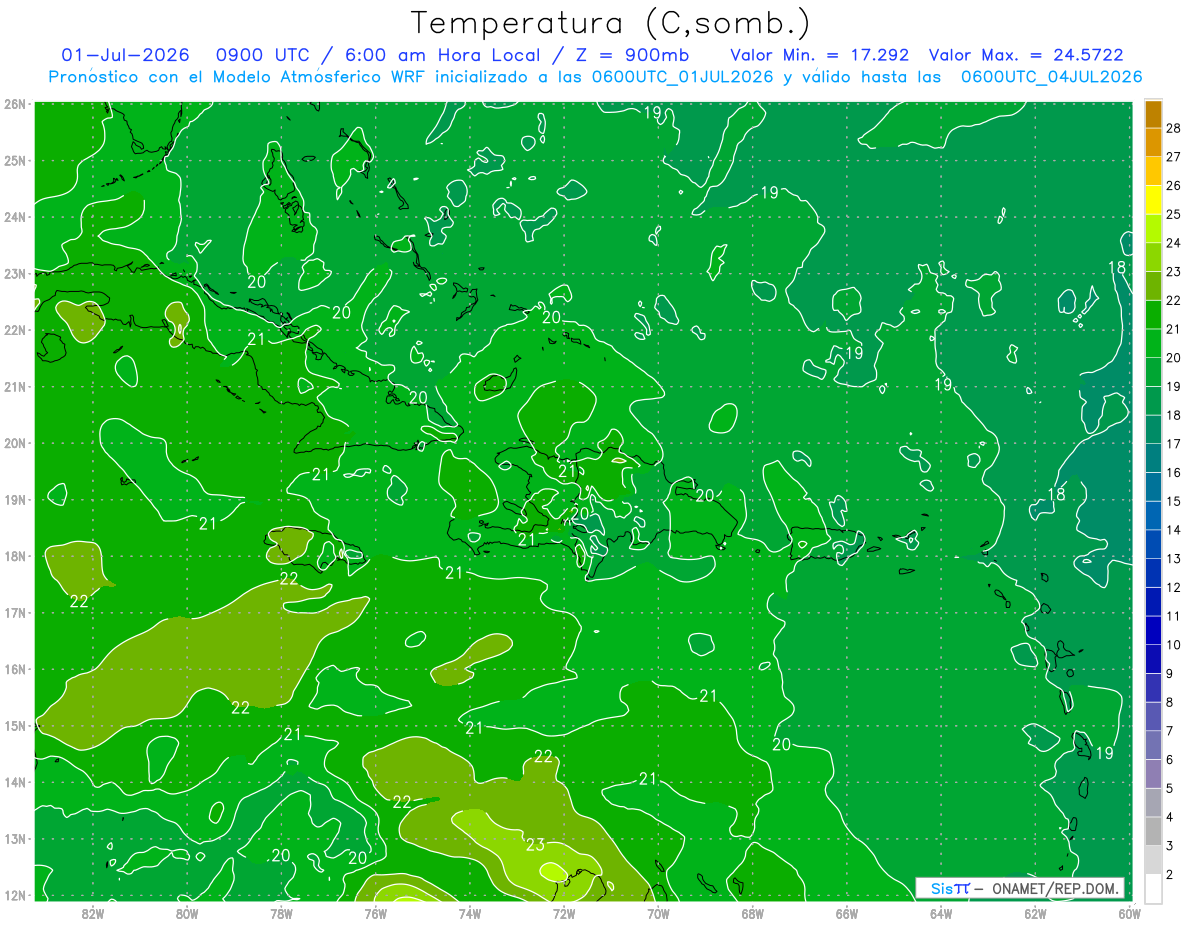The image size is (1200, 927).
Task: Click the color scale value 10
Action: point(1174,644)
